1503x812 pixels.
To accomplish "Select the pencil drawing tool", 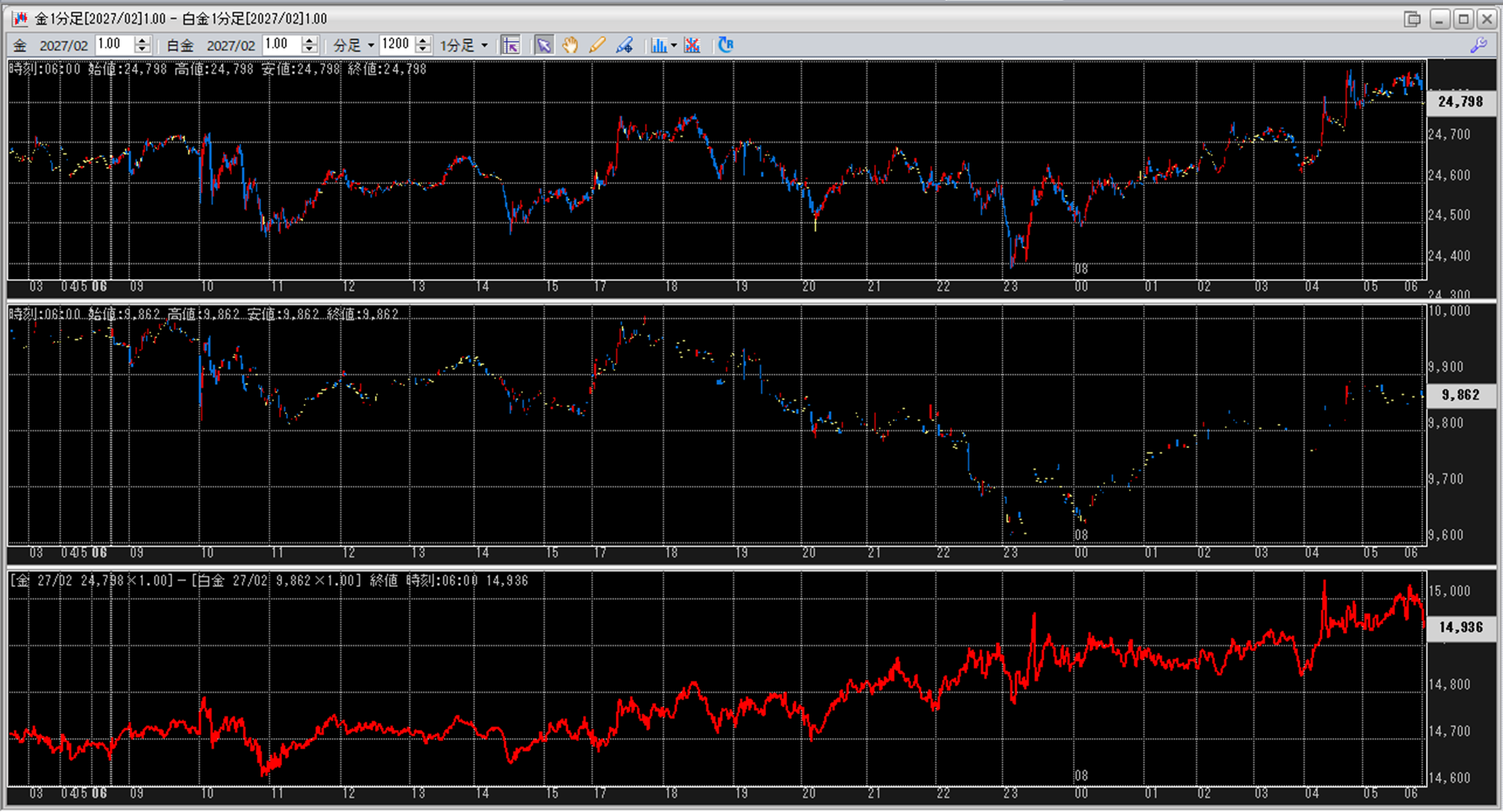I will tap(596, 46).
